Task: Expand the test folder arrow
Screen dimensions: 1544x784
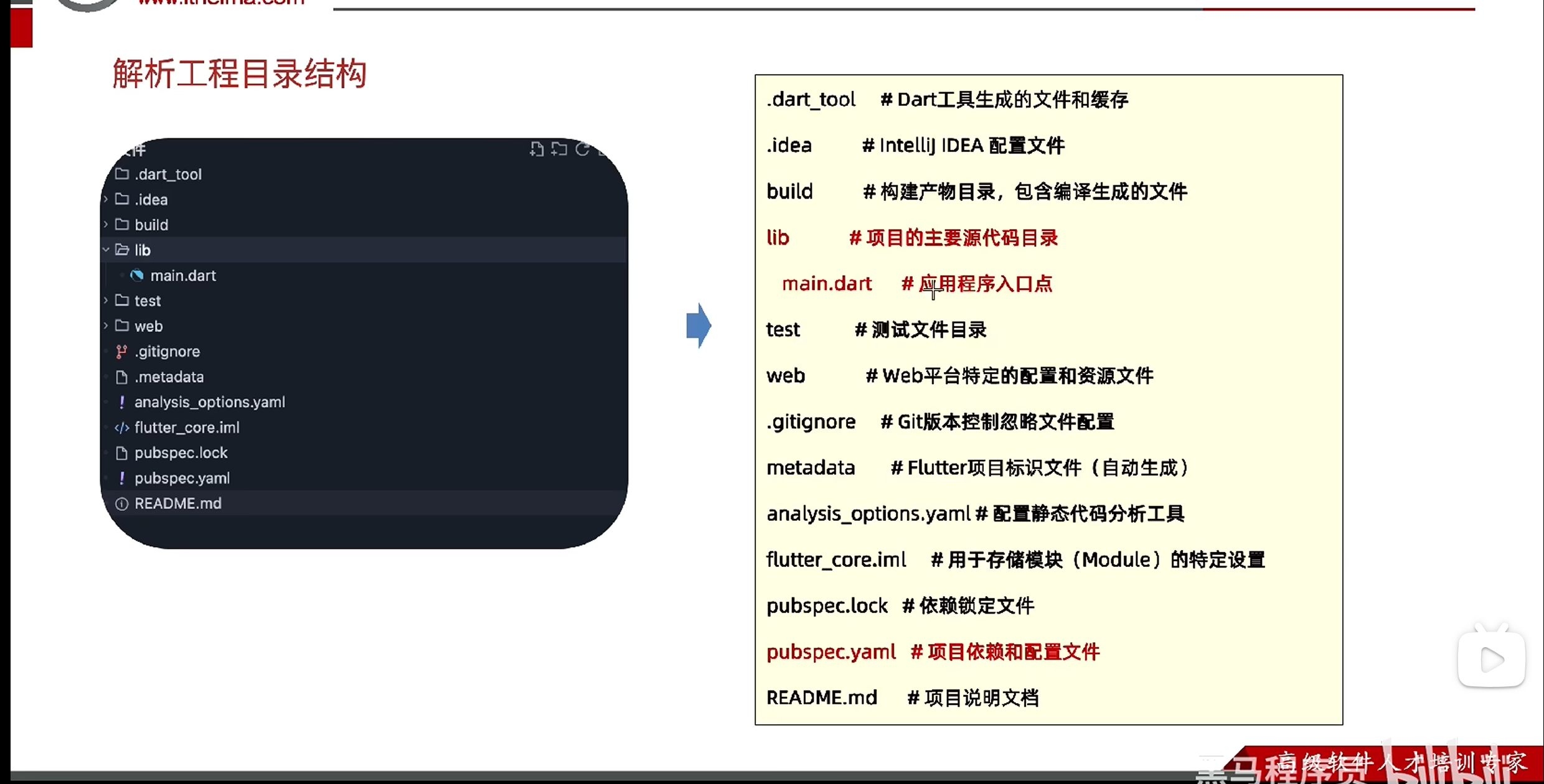Action: click(x=106, y=301)
